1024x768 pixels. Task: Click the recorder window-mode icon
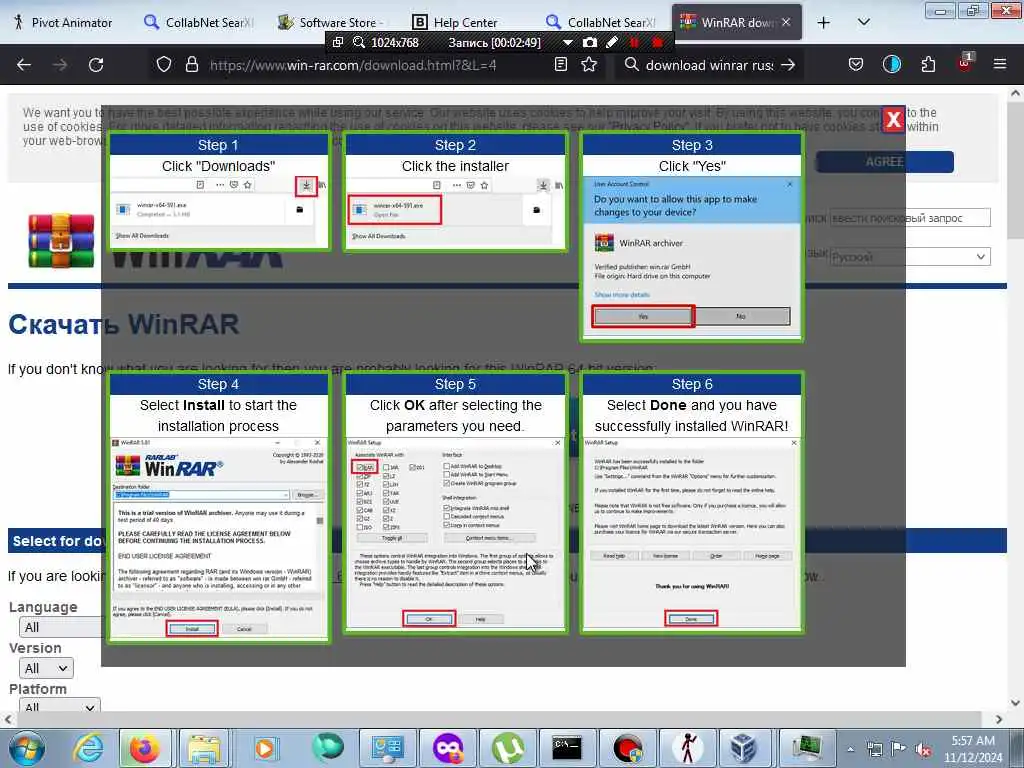[338, 42]
